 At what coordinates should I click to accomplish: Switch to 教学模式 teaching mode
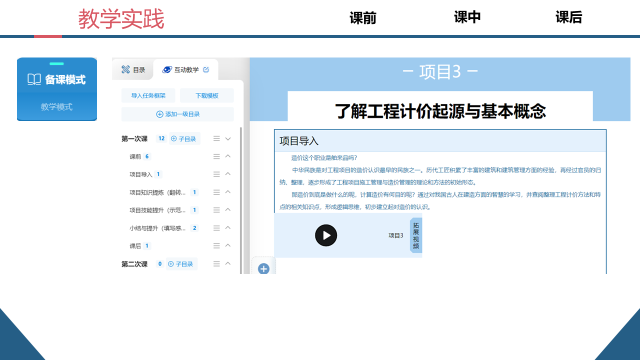[57, 107]
